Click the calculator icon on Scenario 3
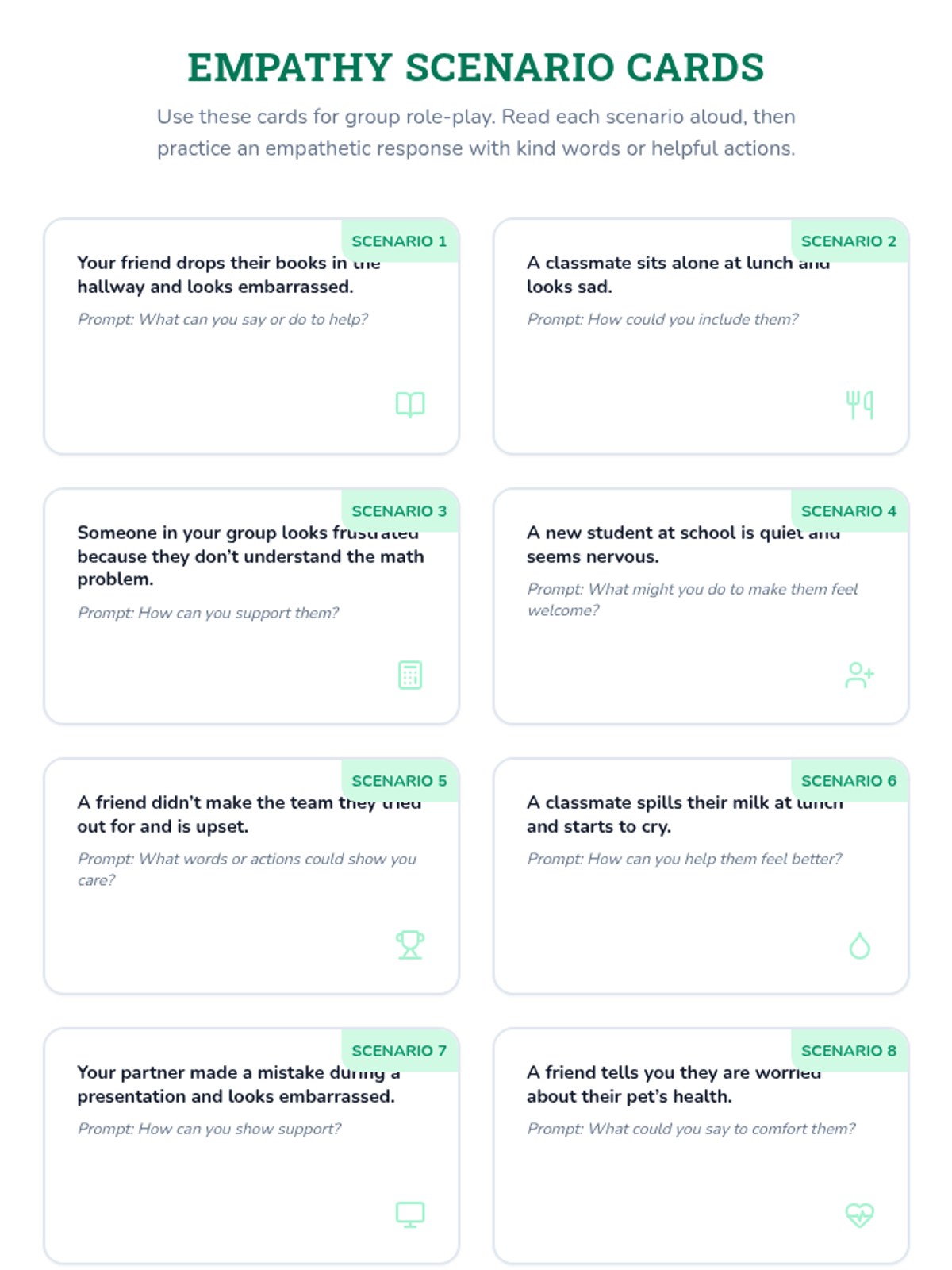This screenshot has height=1270, width=952. 410,675
